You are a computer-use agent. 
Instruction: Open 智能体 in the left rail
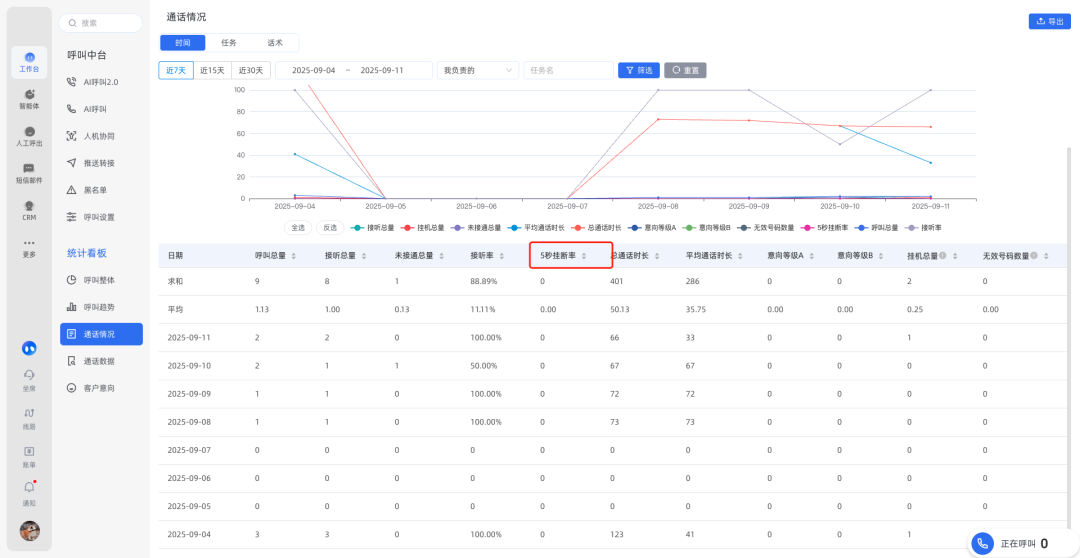click(x=29, y=98)
